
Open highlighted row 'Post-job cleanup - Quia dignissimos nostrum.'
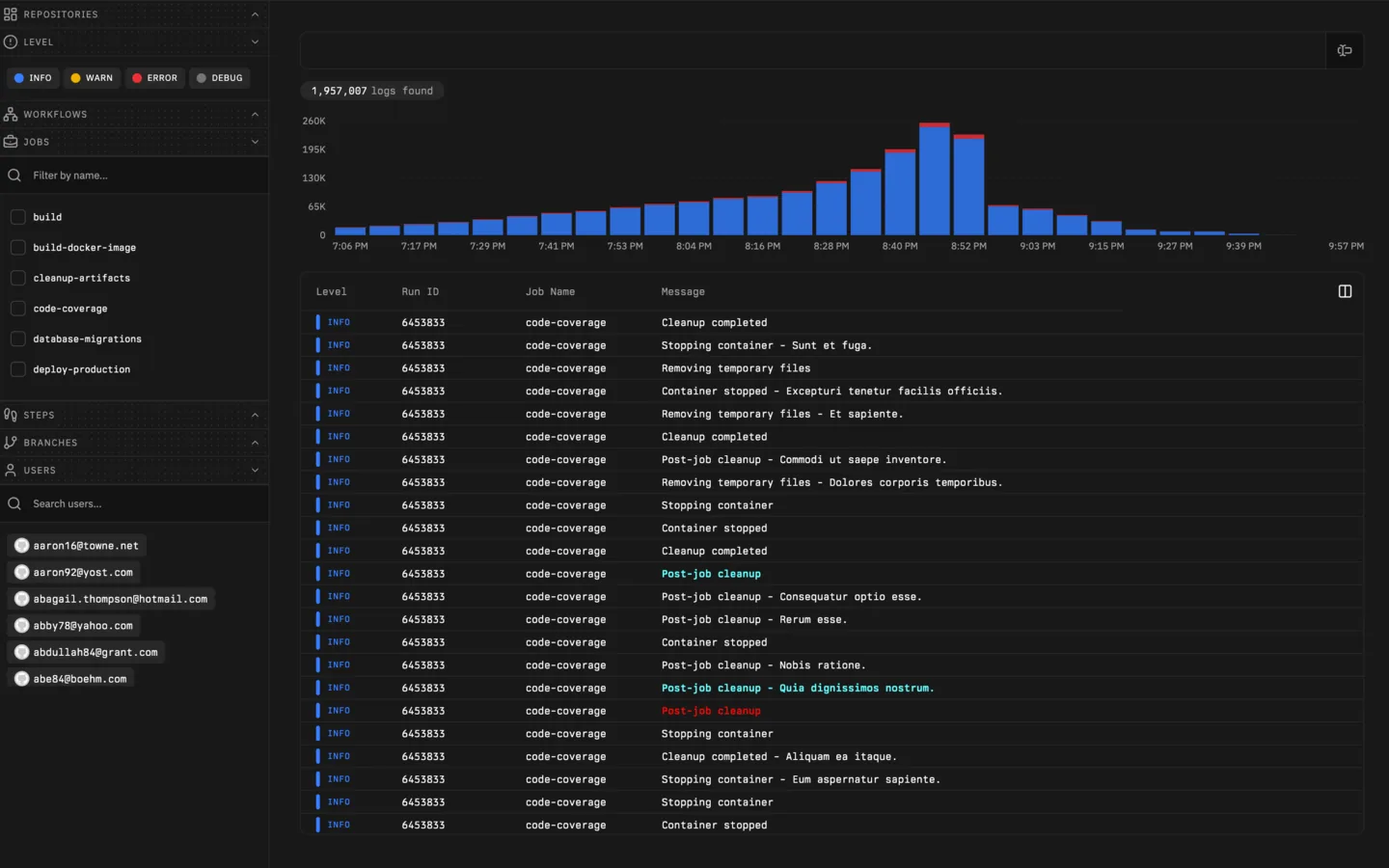[831, 688]
